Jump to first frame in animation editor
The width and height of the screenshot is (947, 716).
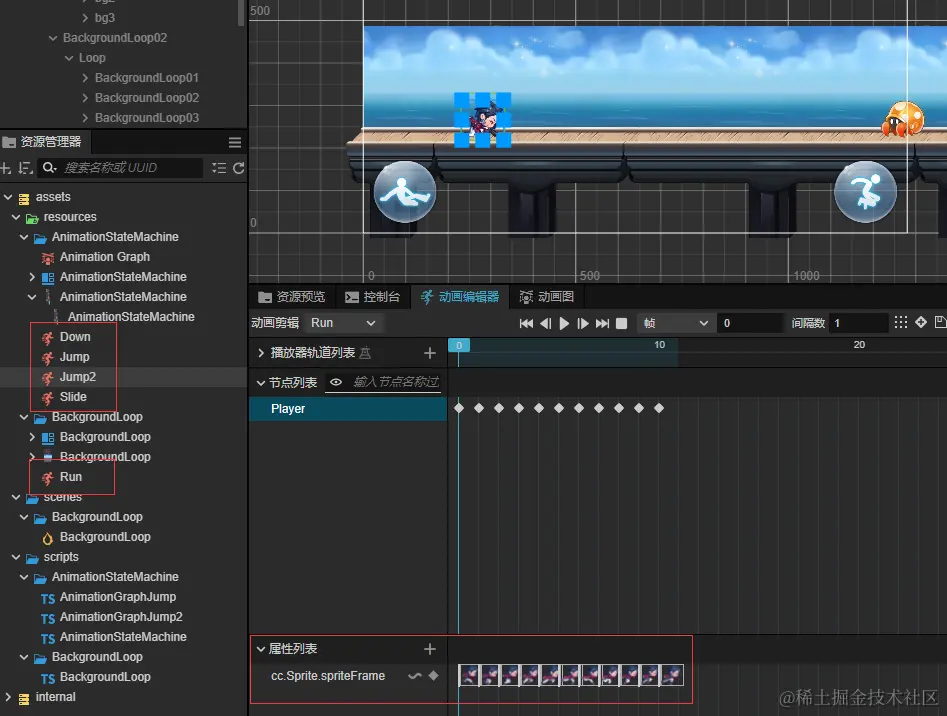(526, 324)
